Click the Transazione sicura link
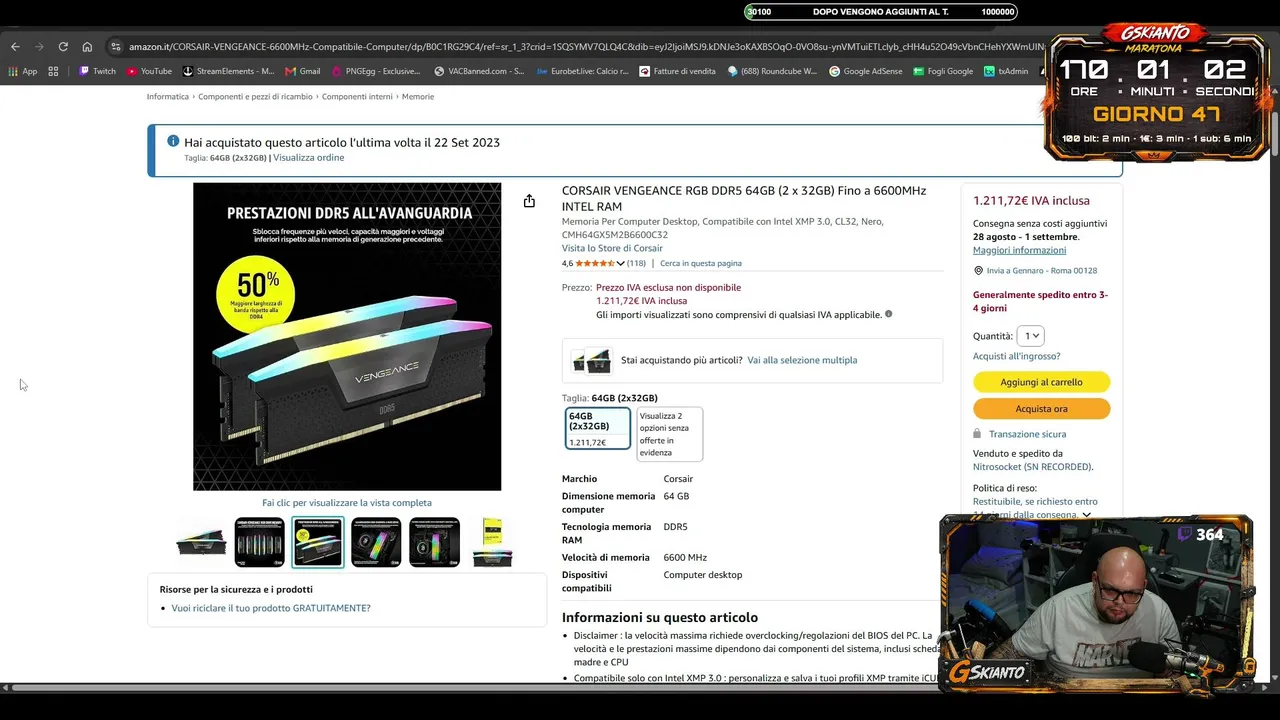The width and height of the screenshot is (1280, 720). 1028,434
